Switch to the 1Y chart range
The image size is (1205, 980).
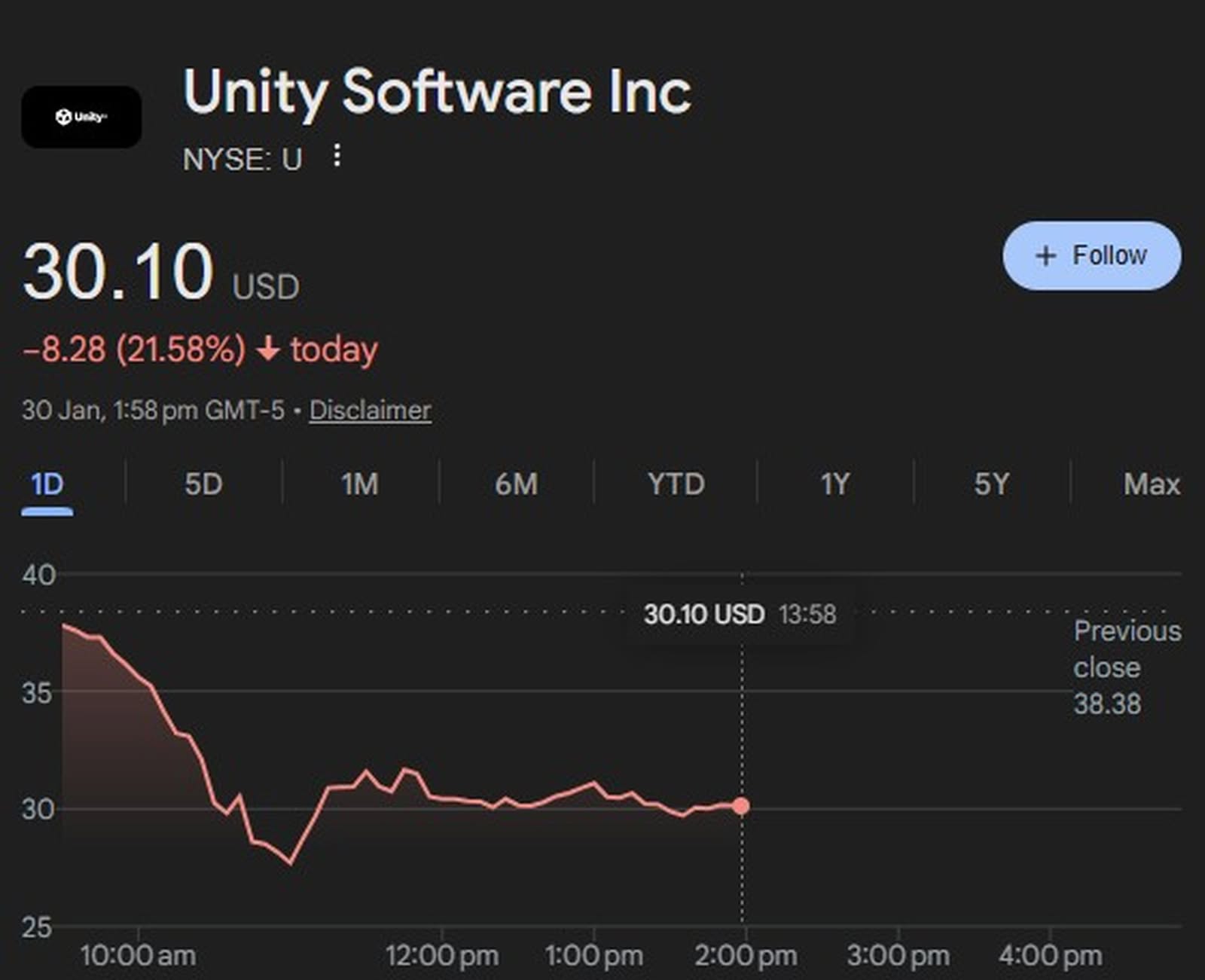(834, 484)
